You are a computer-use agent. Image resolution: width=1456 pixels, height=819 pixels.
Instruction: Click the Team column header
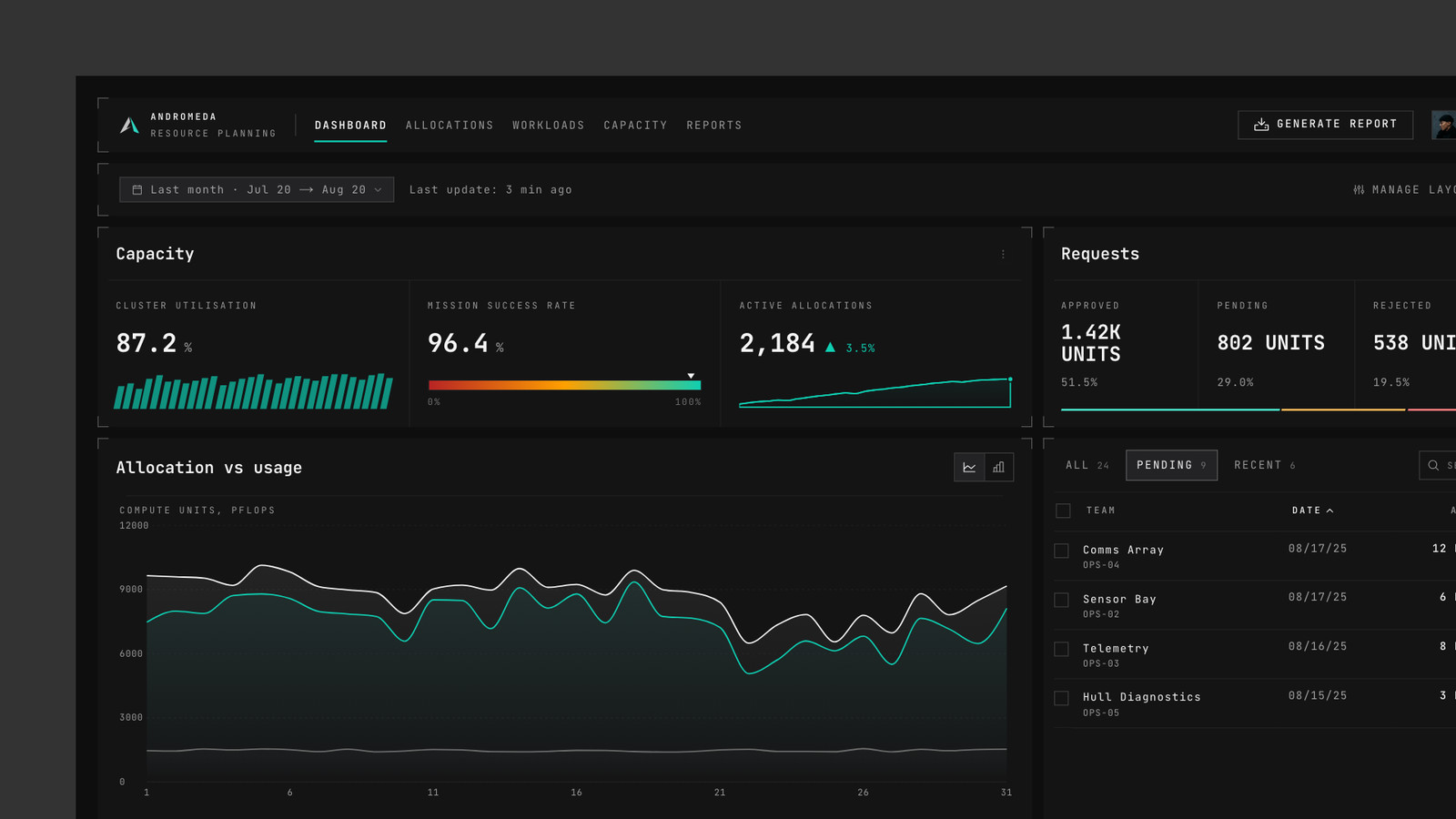[x=1100, y=511]
